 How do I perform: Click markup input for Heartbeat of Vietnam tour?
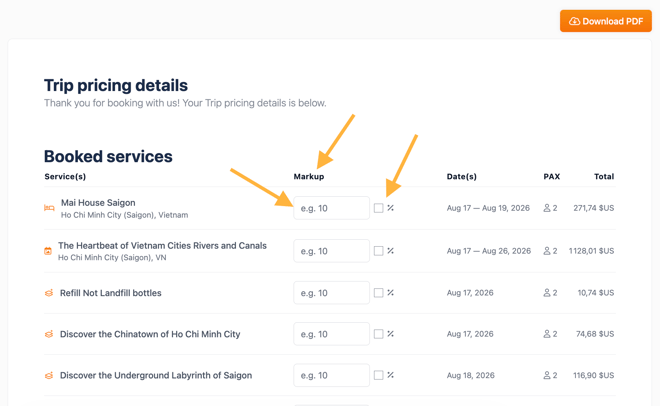[331, 251]
